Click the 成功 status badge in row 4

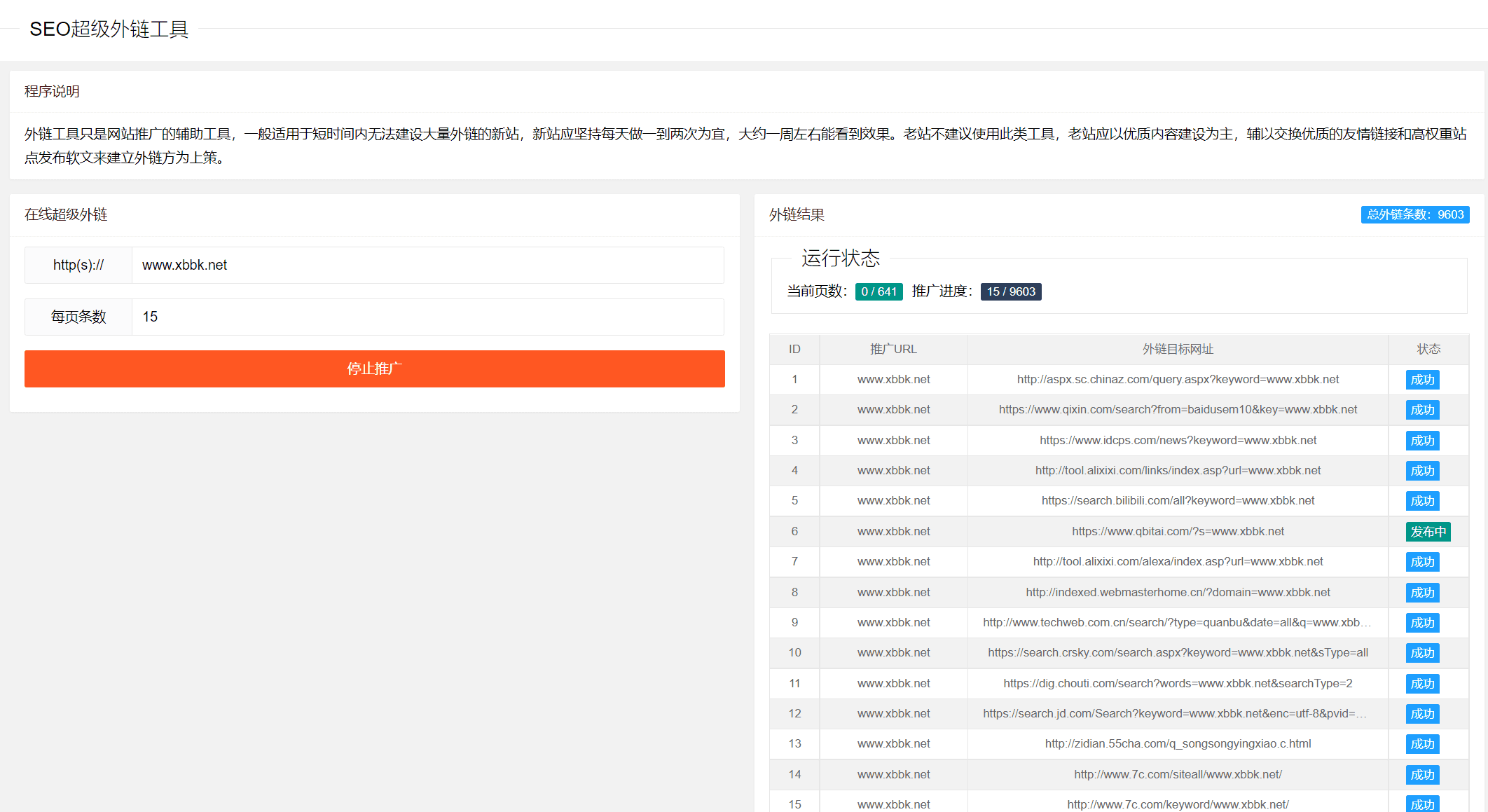tap(1422, 471)
